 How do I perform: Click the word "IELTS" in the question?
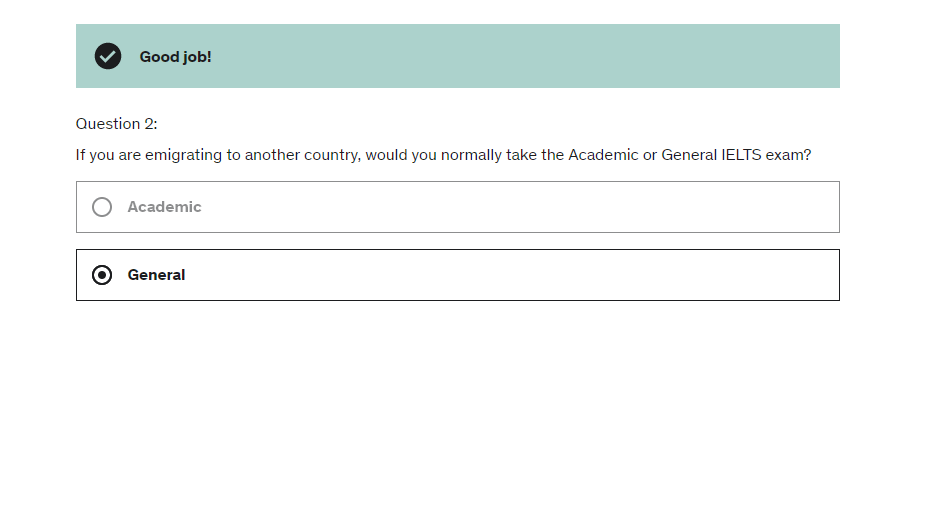coord(741,155)
